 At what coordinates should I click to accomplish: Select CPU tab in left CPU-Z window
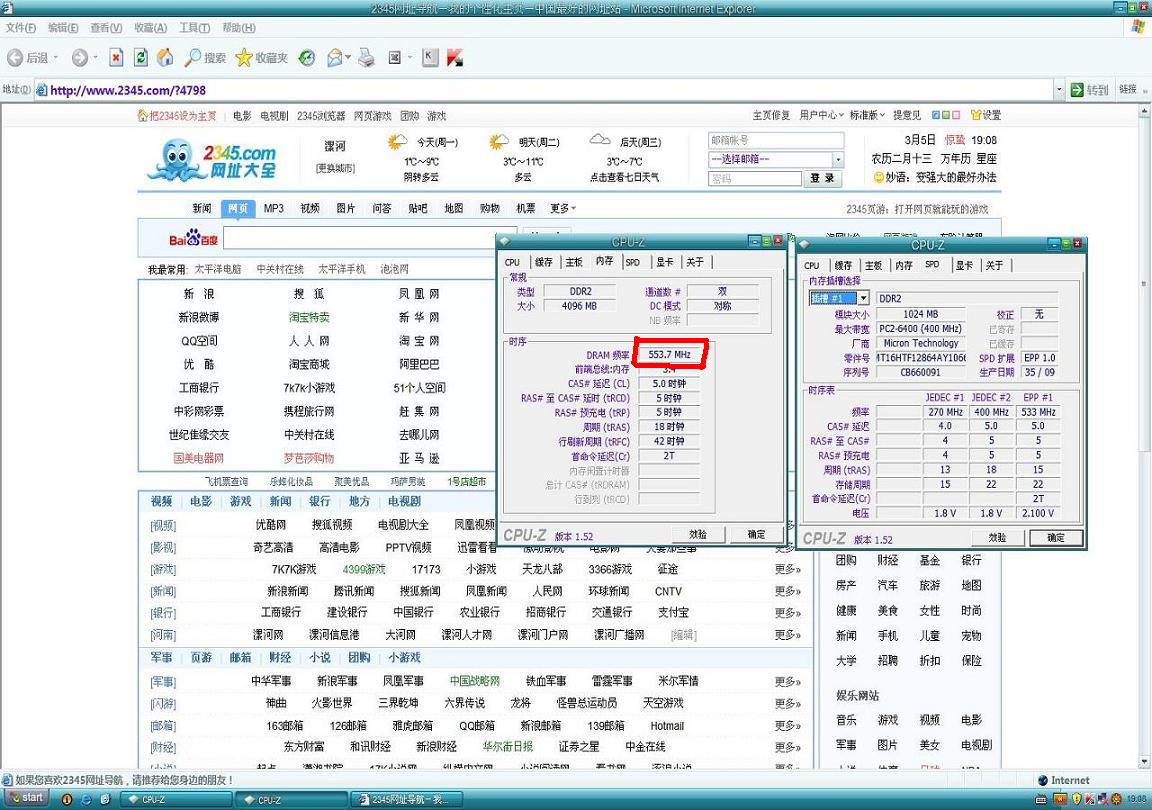tap(513, 262)
